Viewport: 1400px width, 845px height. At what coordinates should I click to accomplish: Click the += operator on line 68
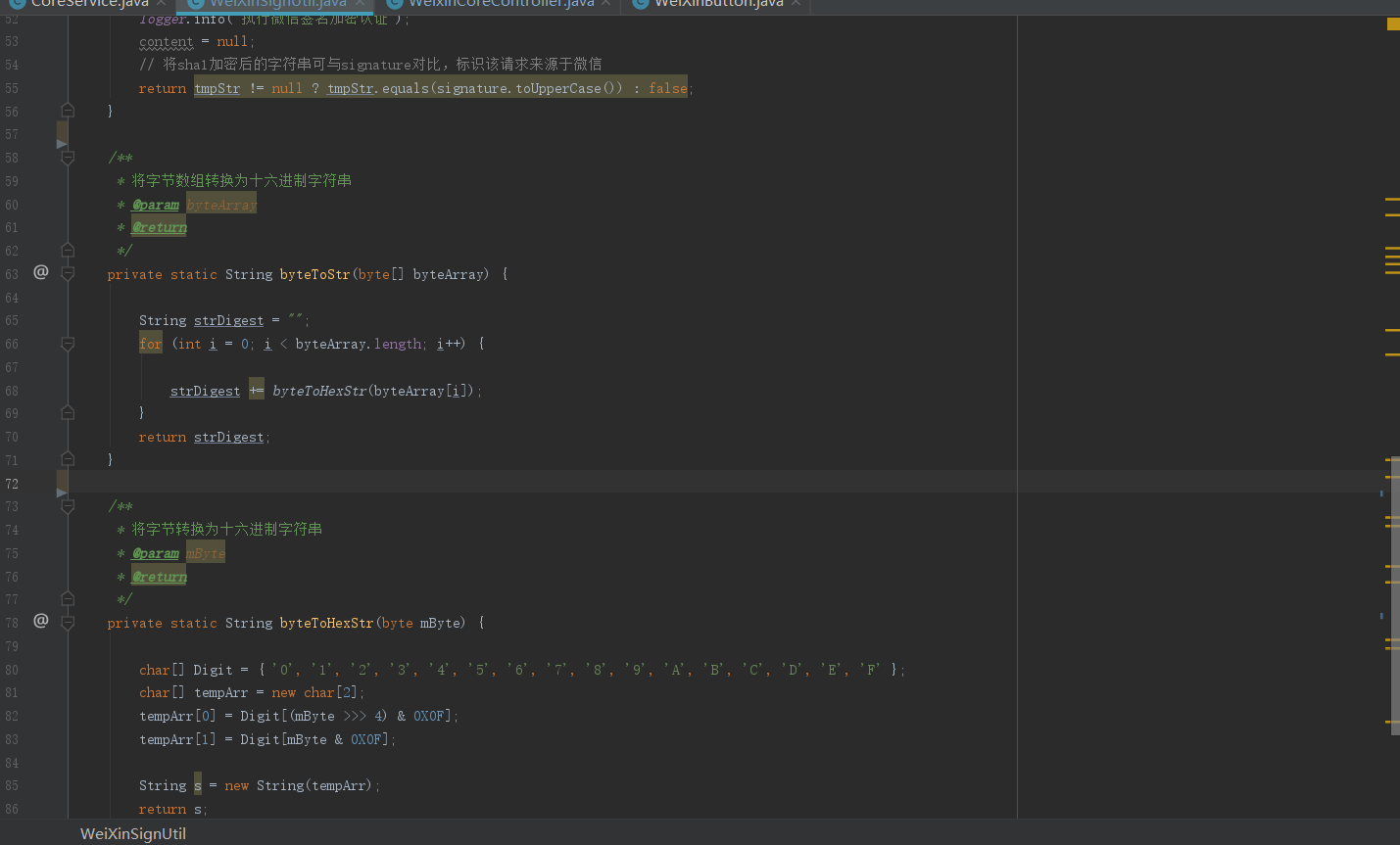[256, 391]
